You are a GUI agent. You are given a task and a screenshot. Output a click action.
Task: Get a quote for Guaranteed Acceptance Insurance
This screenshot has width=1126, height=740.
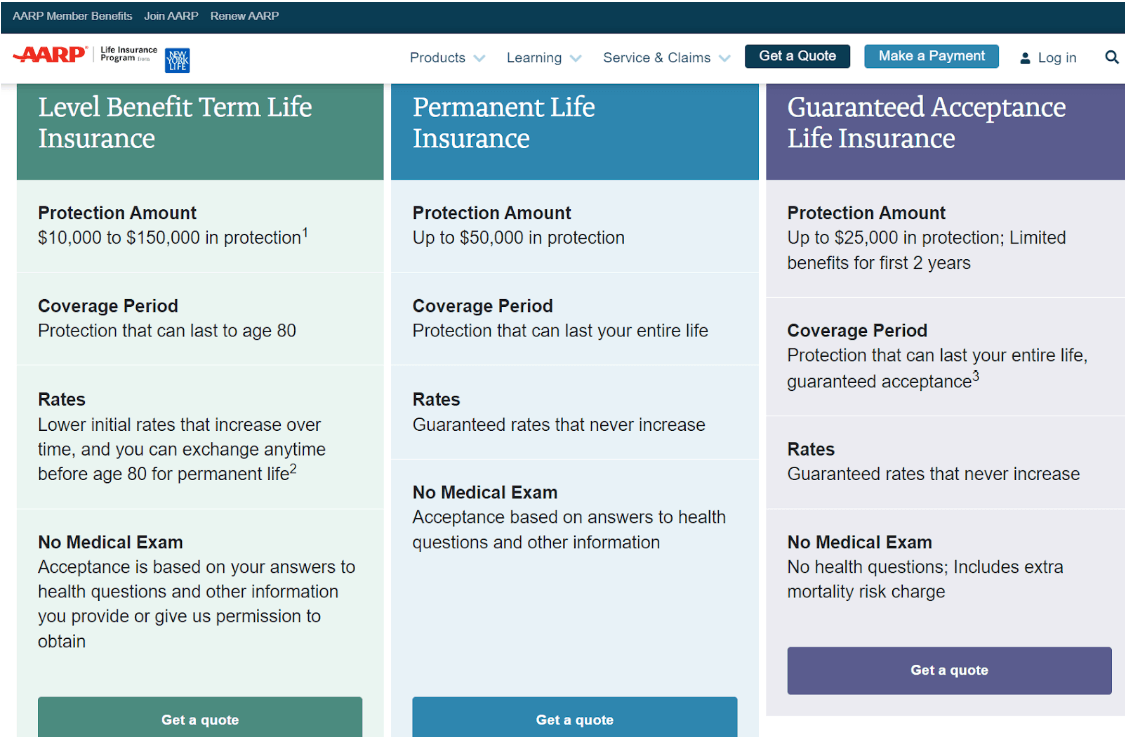click(x=949, y=670)
